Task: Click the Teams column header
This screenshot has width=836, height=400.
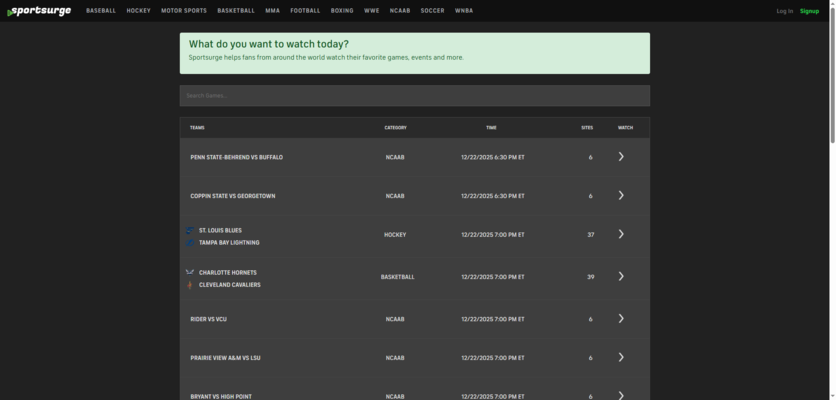Action: point(197,128)
